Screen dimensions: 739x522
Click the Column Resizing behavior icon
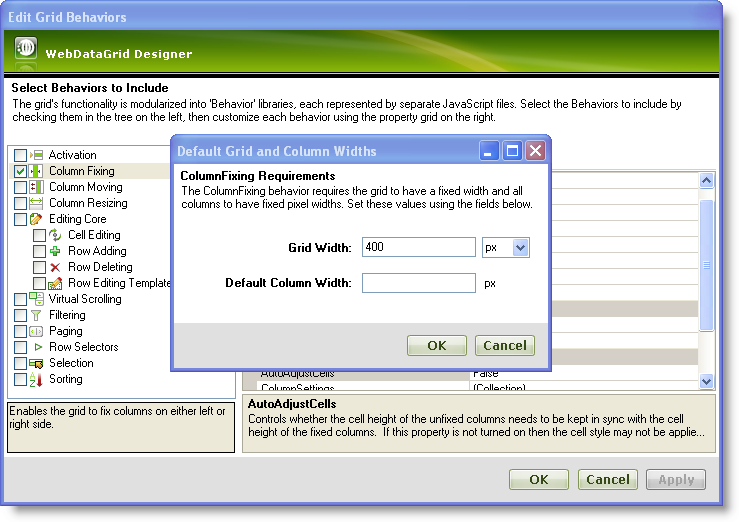tap(36, 203)
